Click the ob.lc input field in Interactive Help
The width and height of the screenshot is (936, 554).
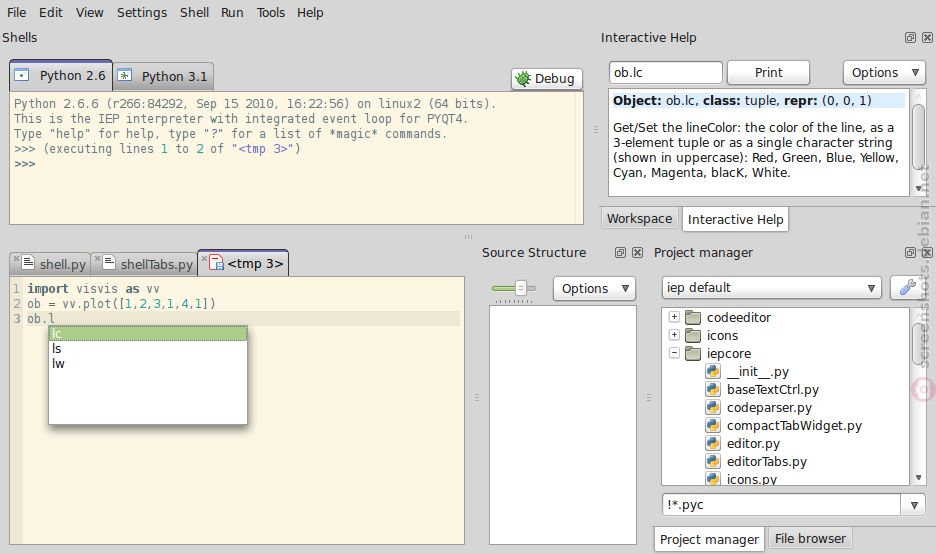pos(666,72)
